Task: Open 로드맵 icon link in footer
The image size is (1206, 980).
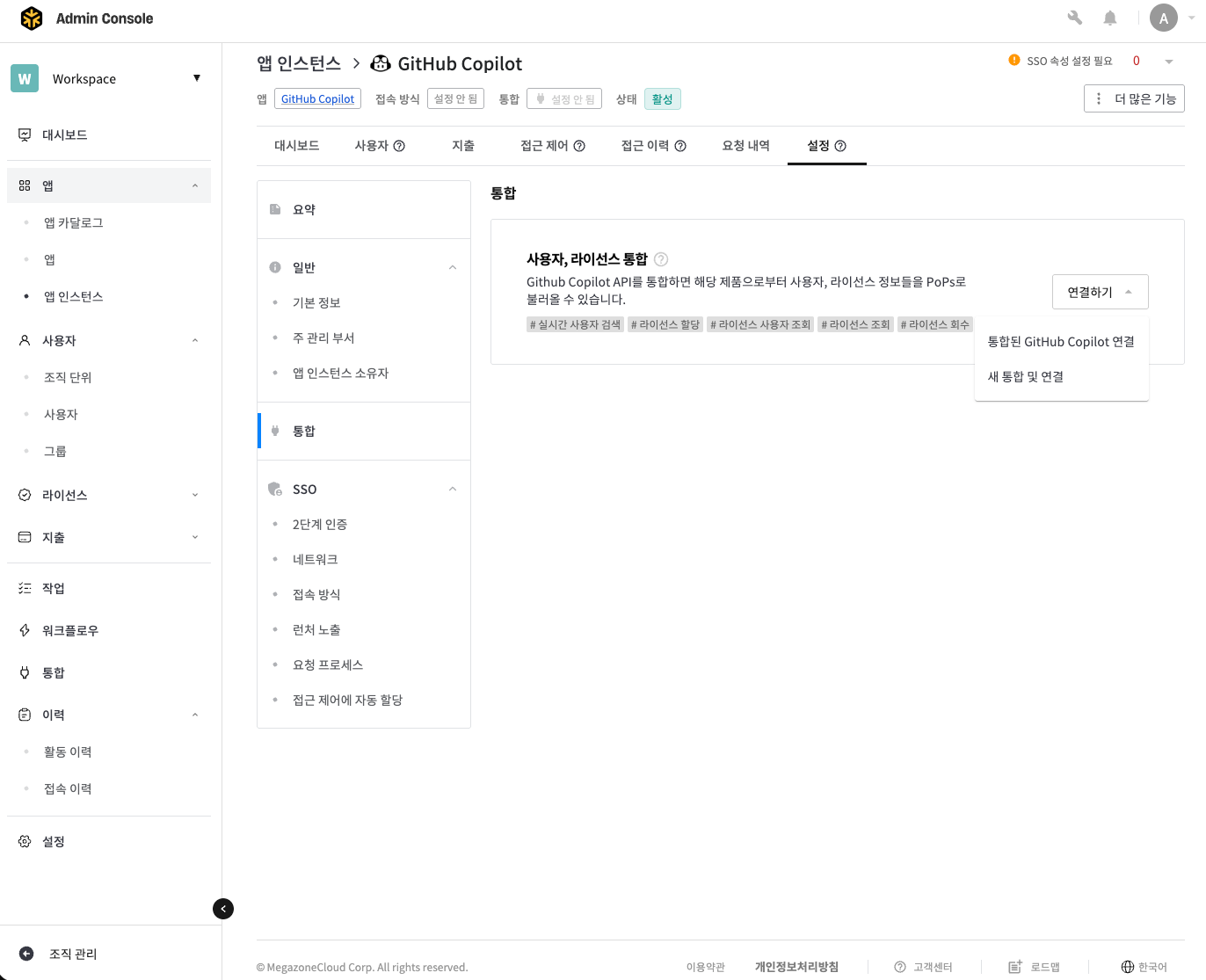Action: tap(1015, 967)
